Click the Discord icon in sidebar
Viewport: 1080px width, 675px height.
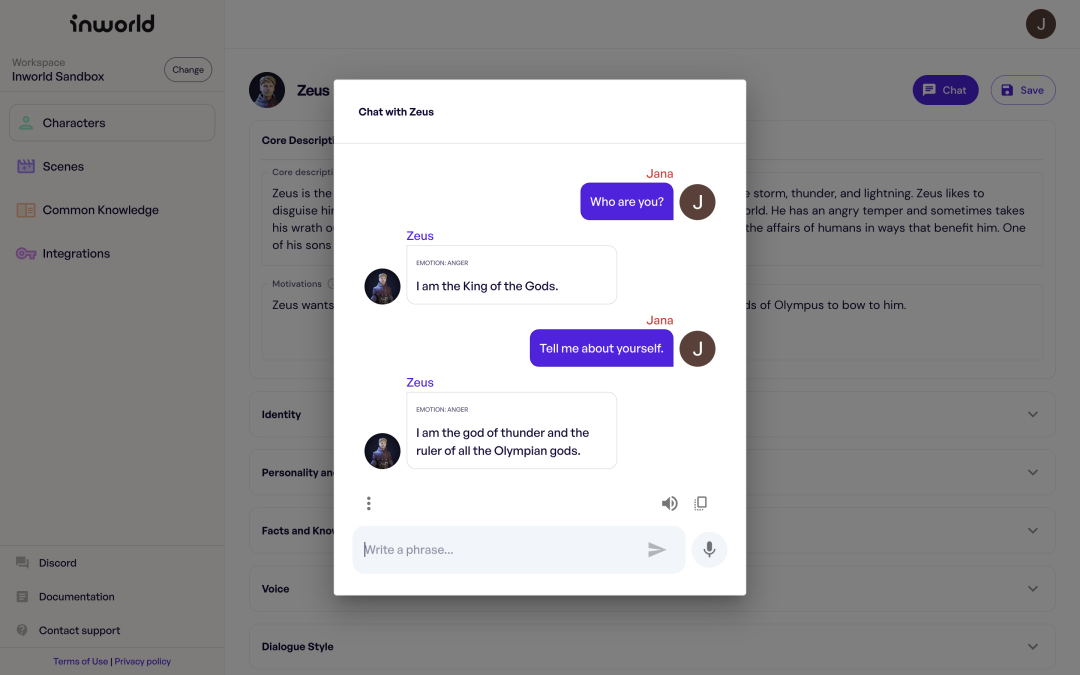[x=22, y=563]
